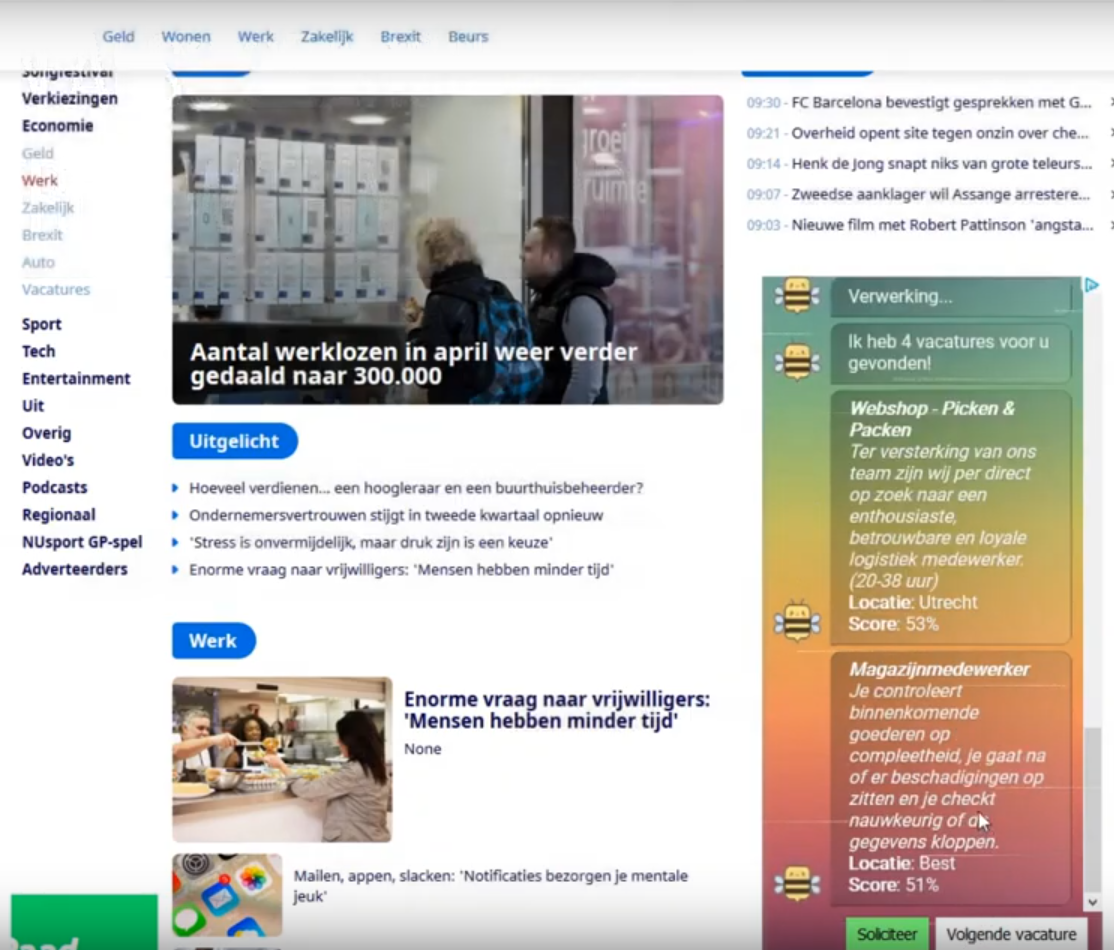Click the app-icons thumbnail for the notificaties article

[x=227, y=895]
